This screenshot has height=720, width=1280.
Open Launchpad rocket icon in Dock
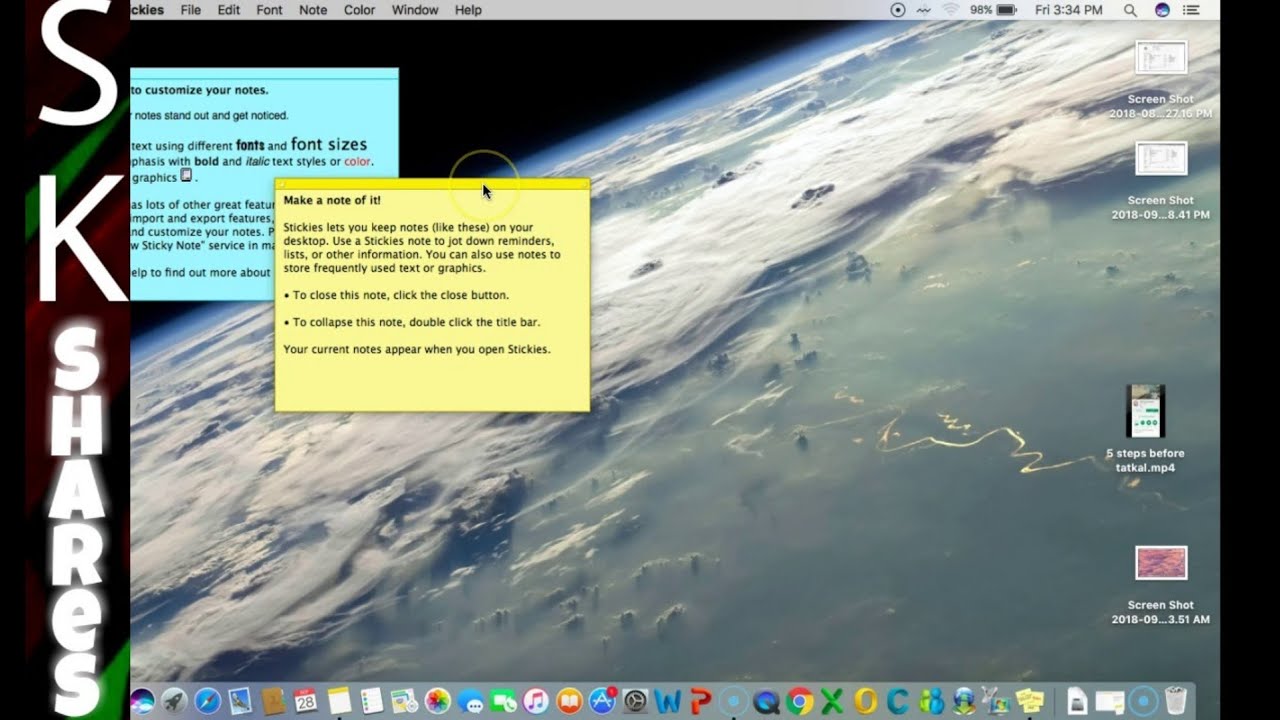pyautogui.click(x=174, y=701)
